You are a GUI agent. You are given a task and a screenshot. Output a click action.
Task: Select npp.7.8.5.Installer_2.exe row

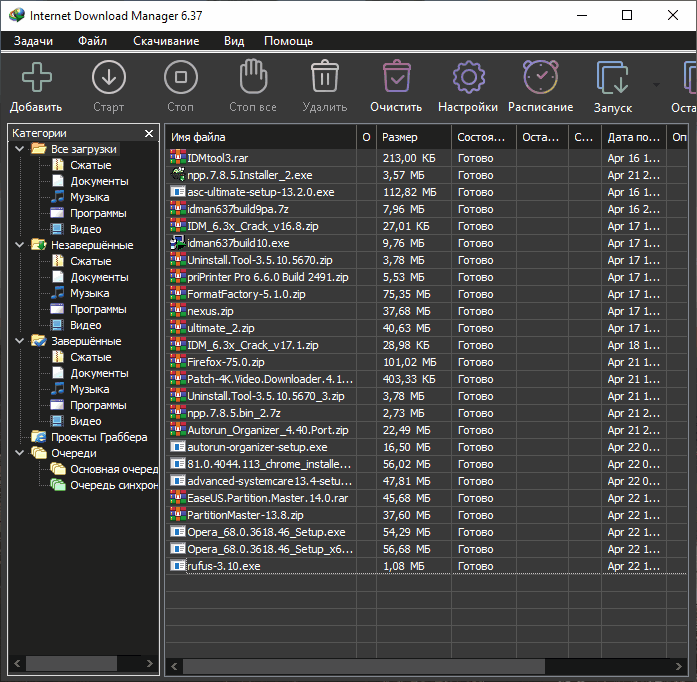427,175
